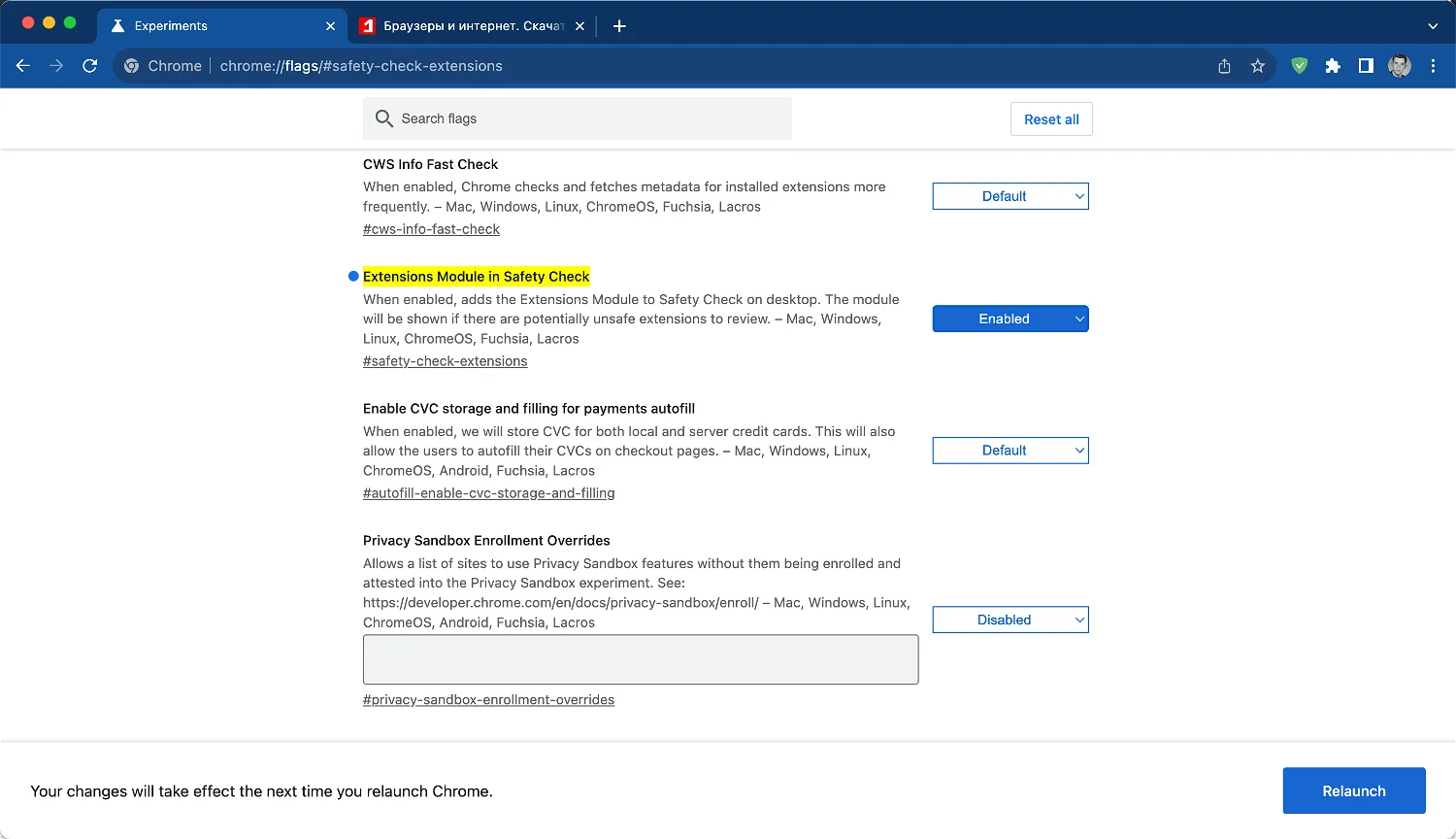This screenshot has width=1456, height=839.
Task: Switch to the Браузеры и интернет tab
Action: tap(472, 26)
